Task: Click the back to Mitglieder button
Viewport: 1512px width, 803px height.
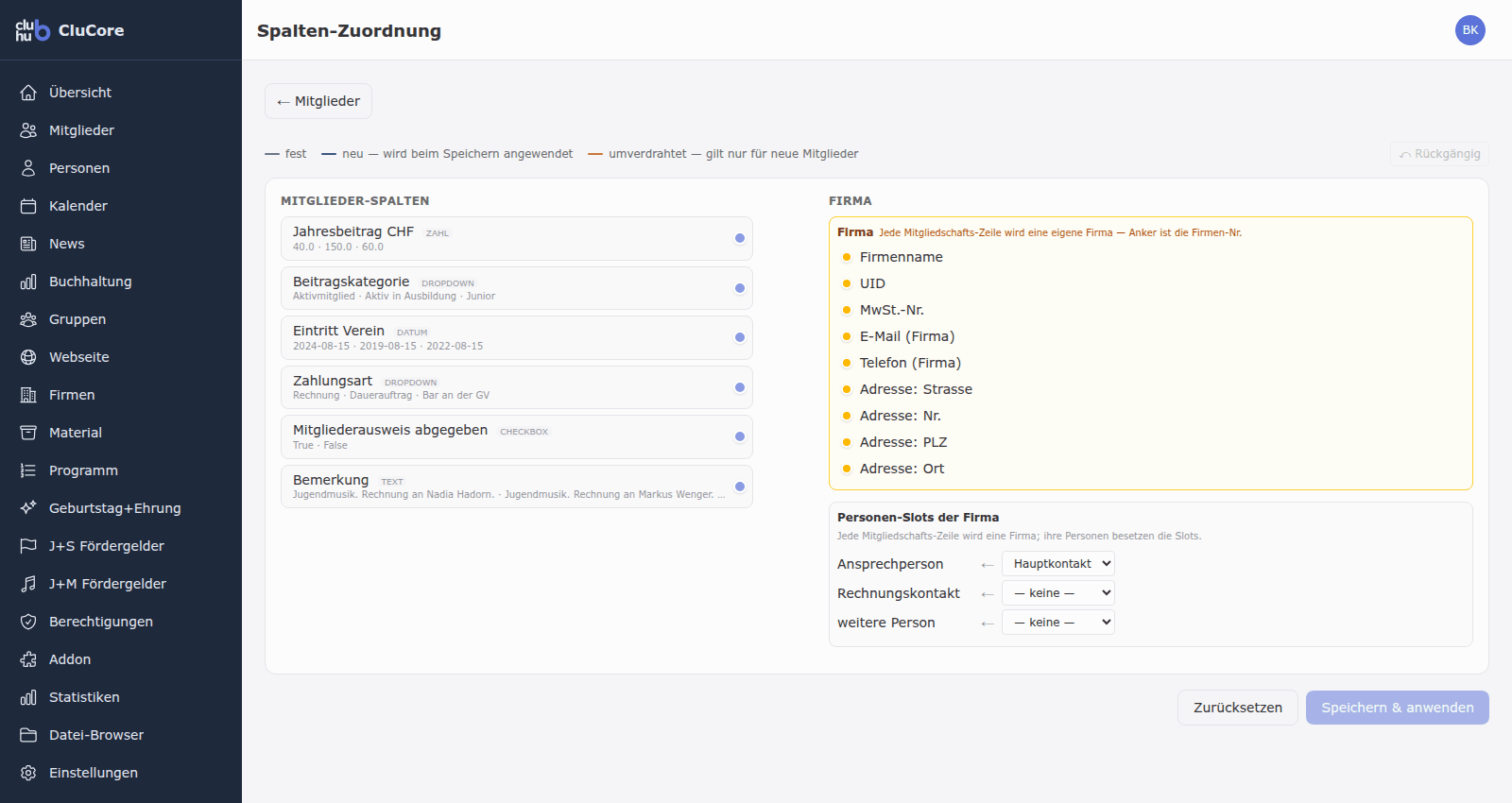Action: (x=318, y=101)
